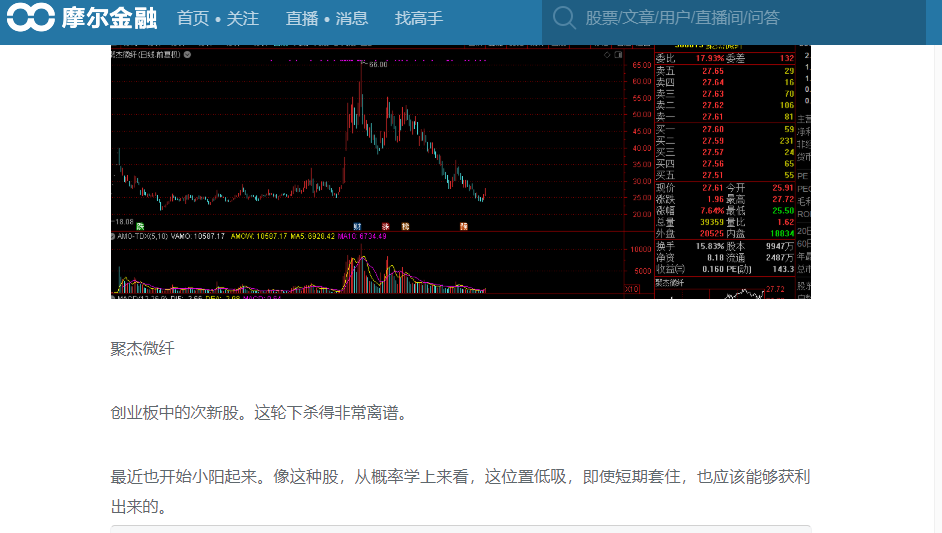Click the 买一 27.60 order row
The width and height of the screenshot is (942, 533).
click(725, 129)
